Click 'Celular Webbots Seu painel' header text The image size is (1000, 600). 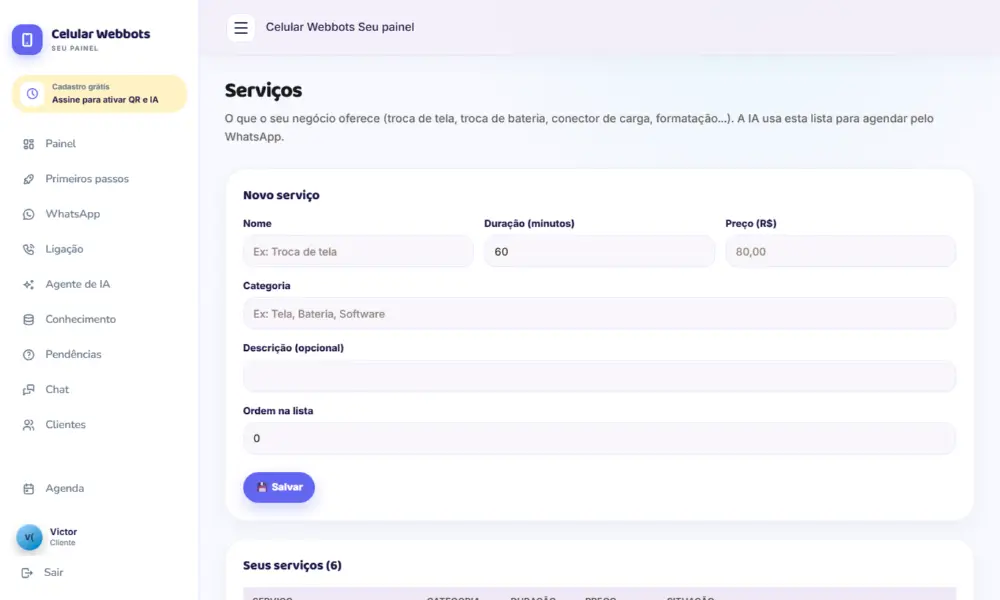pos(340,27)
